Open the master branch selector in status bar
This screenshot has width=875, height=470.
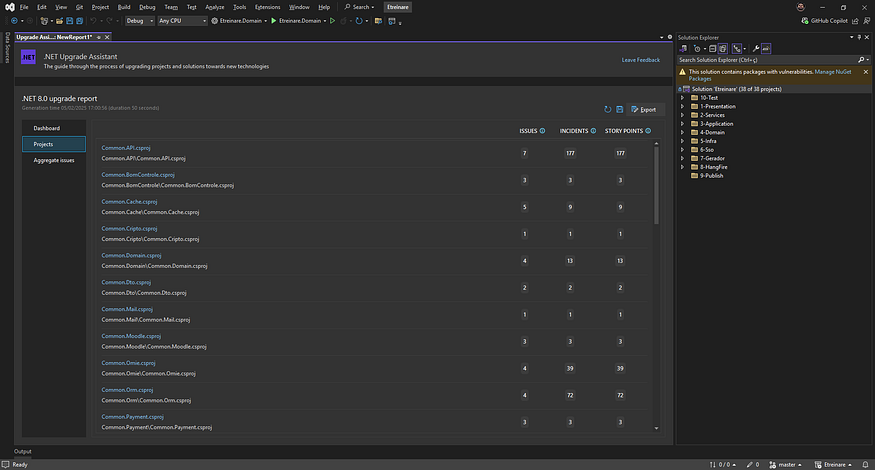pyautogui.click(x=785, y=464)
